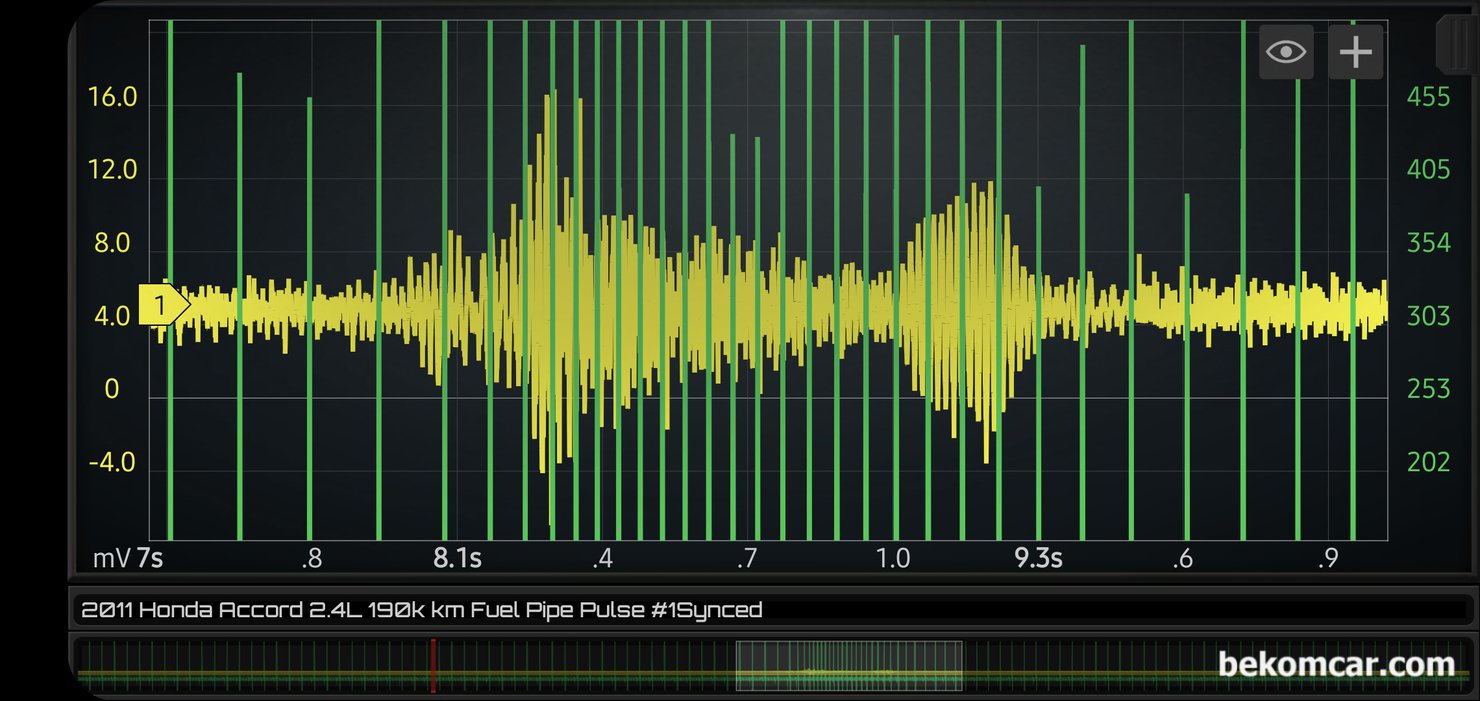This screenshot has height=701, width=1480.
Task: Click the 9.3s time axis label
Action: coord(1038,558)
